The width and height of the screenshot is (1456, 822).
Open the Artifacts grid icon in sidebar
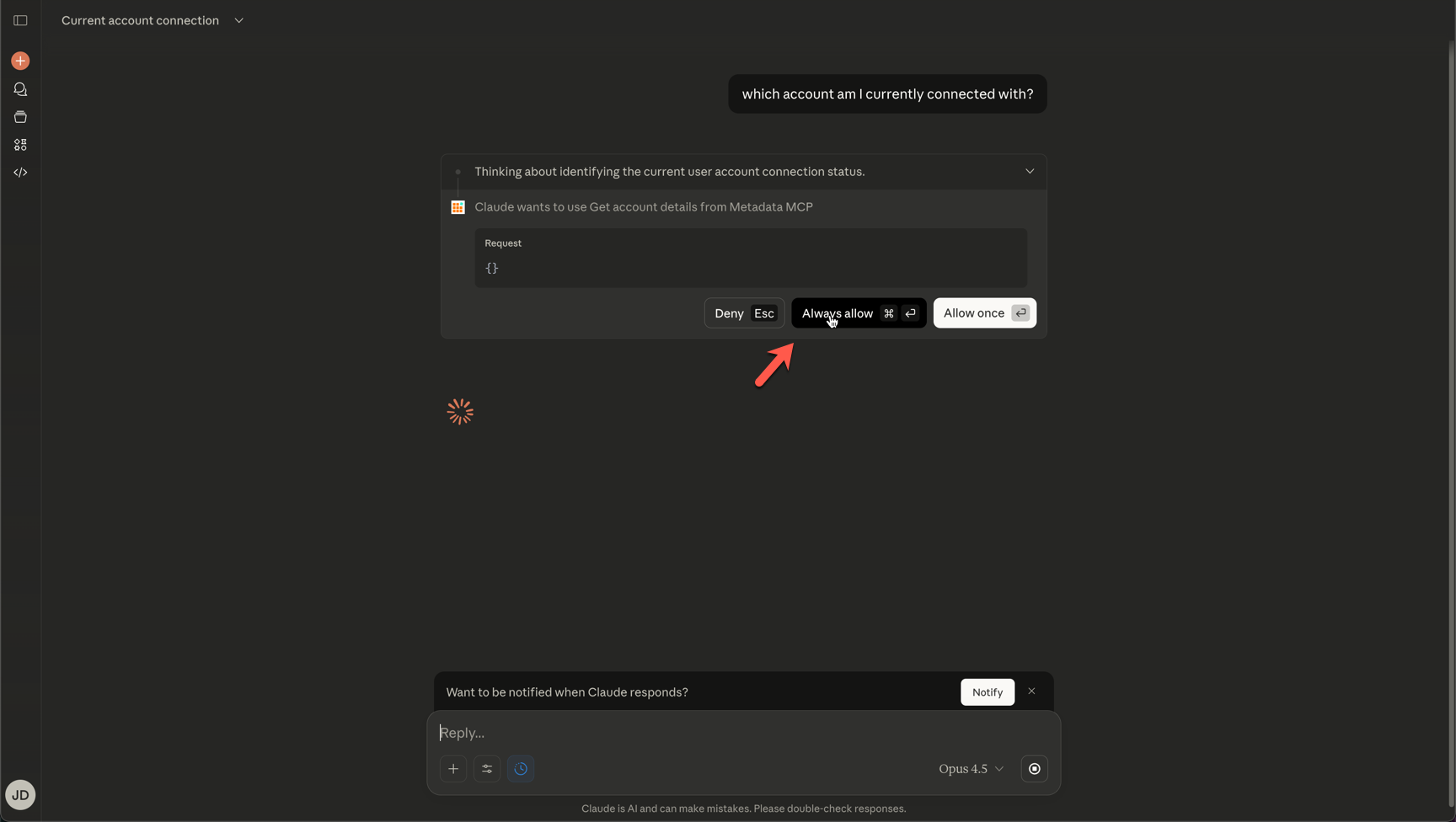point(20,145)
